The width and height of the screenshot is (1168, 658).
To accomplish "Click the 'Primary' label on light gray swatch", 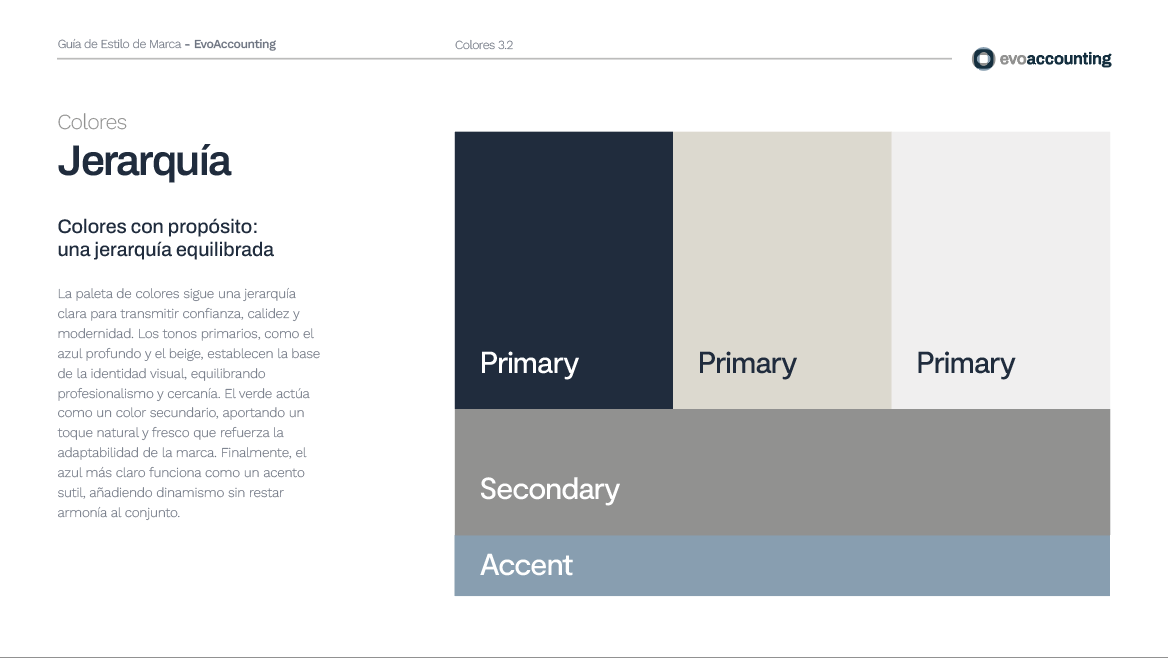I will [965, 363].
